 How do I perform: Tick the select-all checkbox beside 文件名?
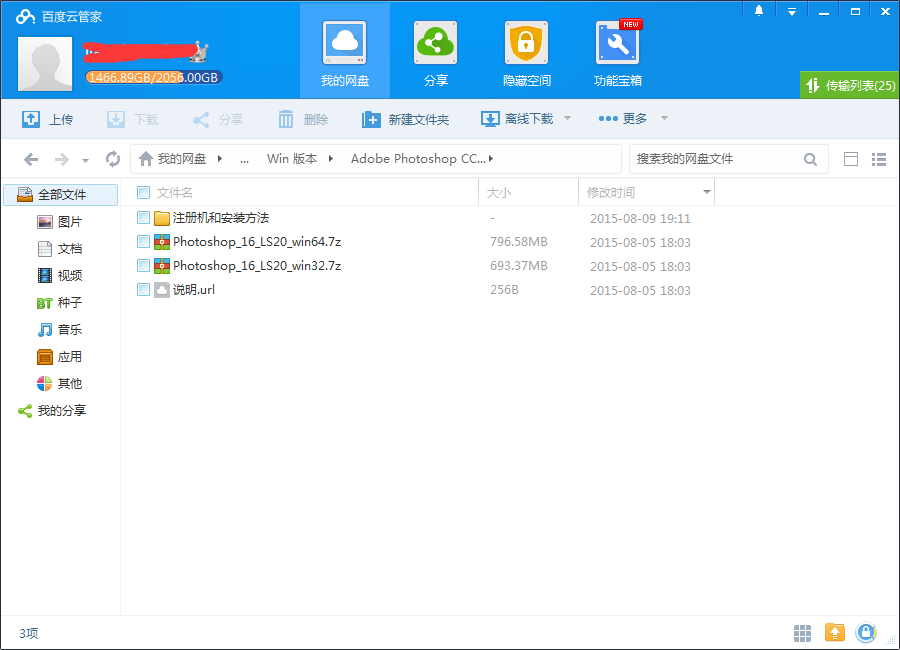143,192
